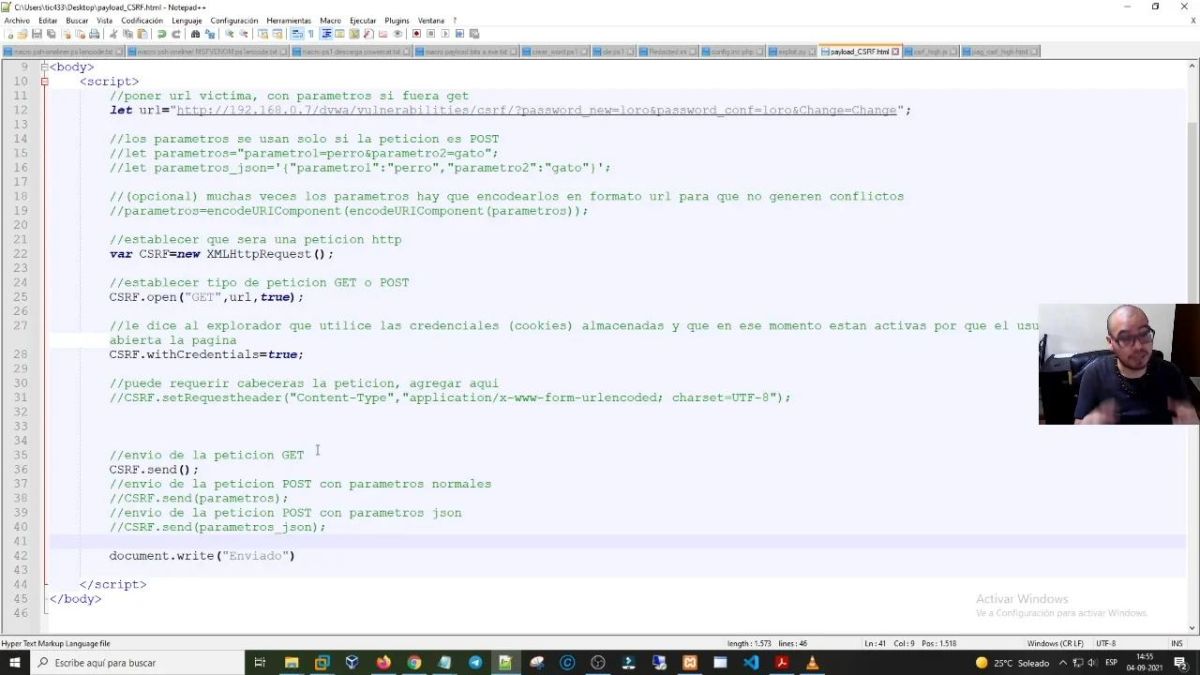Switch to the config.inc.php tab

[732, 51]
